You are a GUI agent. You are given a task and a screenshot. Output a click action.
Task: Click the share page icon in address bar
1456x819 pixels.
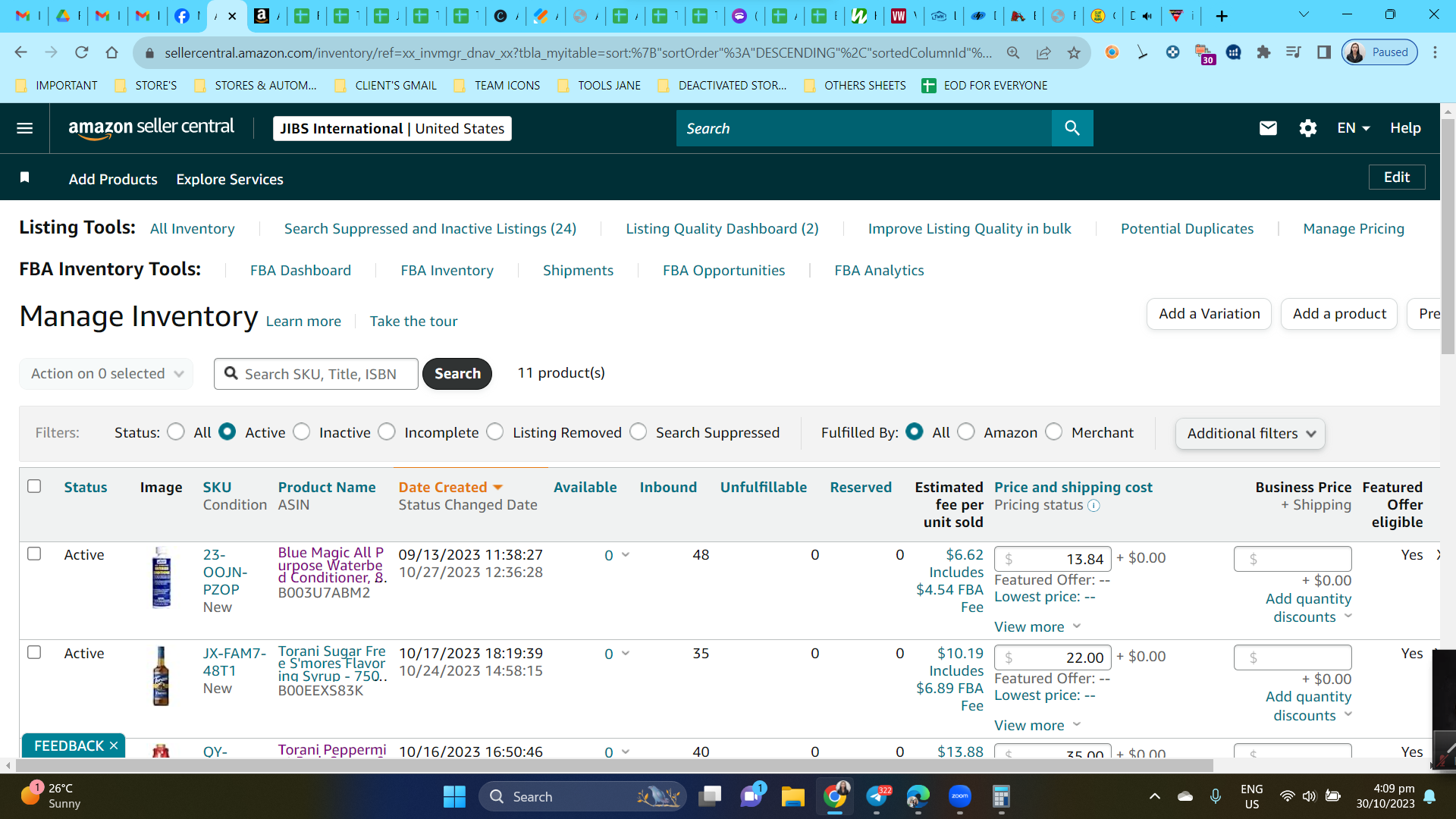[1043, 52]
